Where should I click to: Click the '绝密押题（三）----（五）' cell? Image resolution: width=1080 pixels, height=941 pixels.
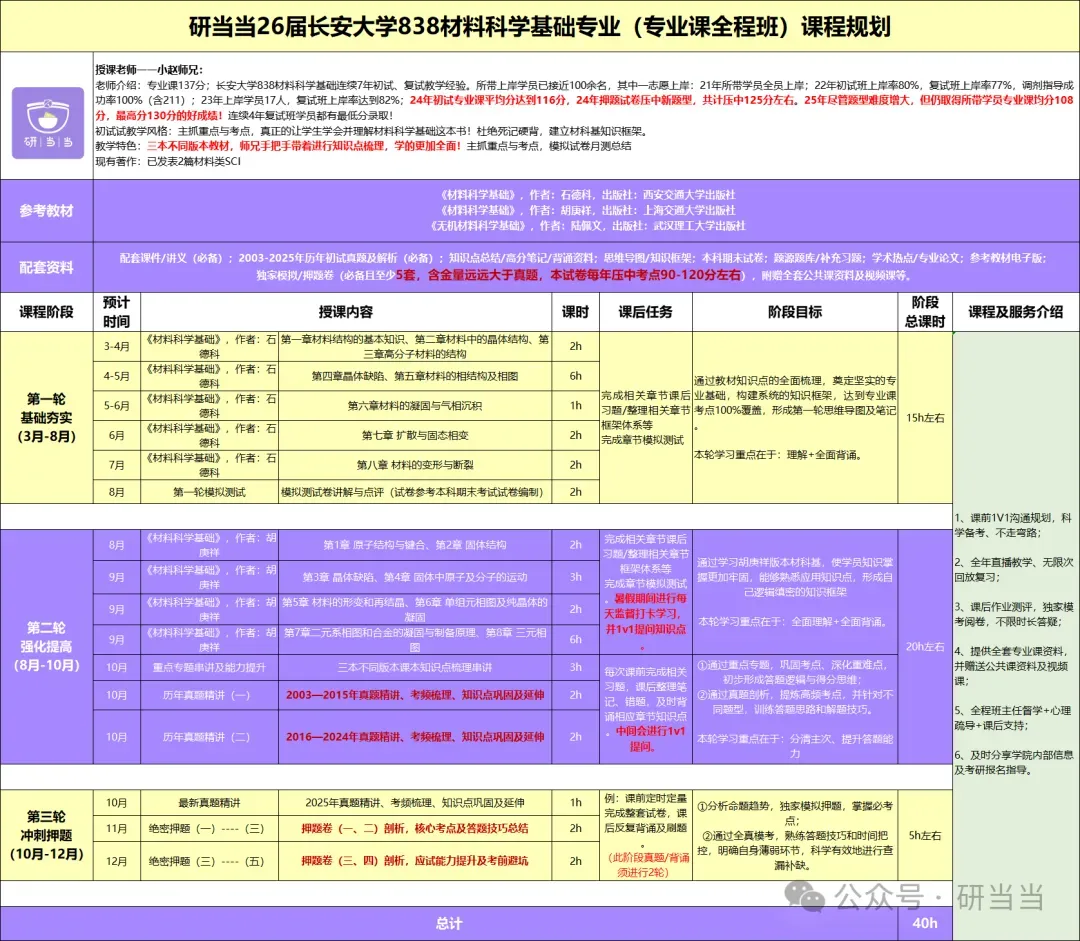click(x=209, y=861)
